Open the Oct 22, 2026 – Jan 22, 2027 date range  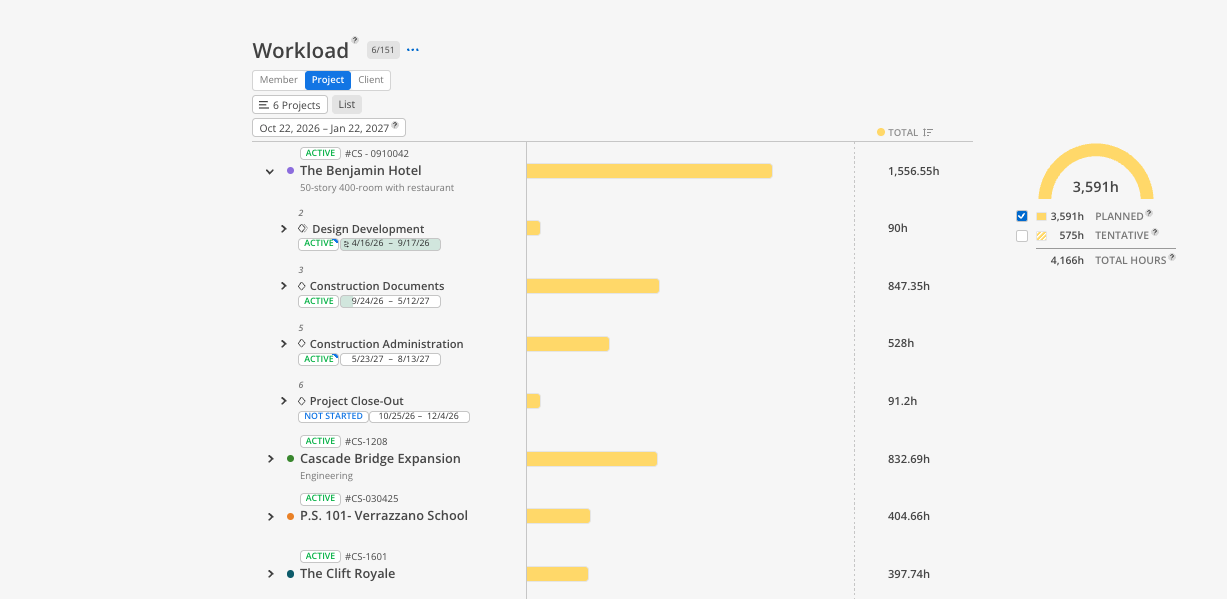point(329,128)
